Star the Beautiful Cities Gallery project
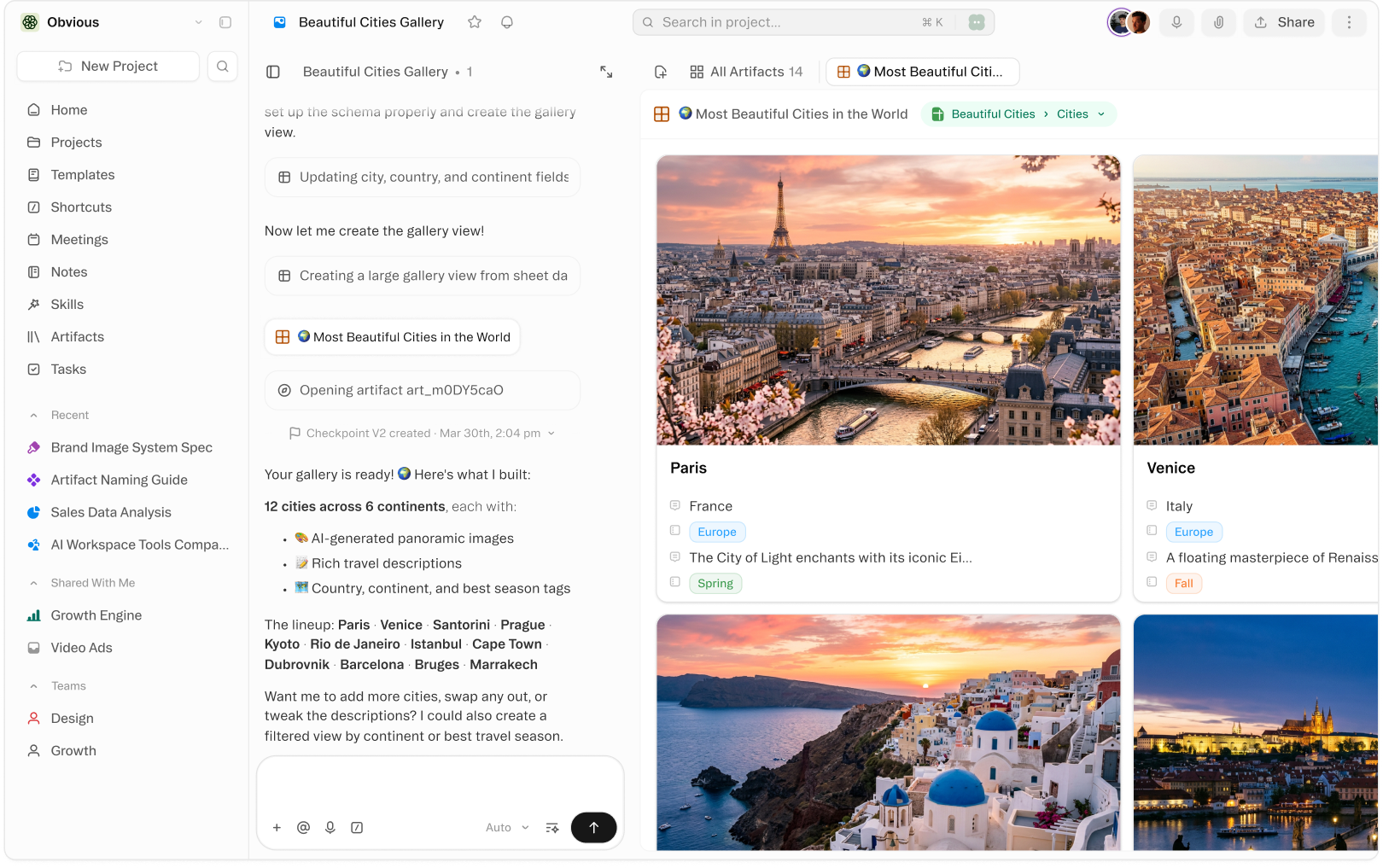Viewport: 1383px width, 868px height. (475, 22)
